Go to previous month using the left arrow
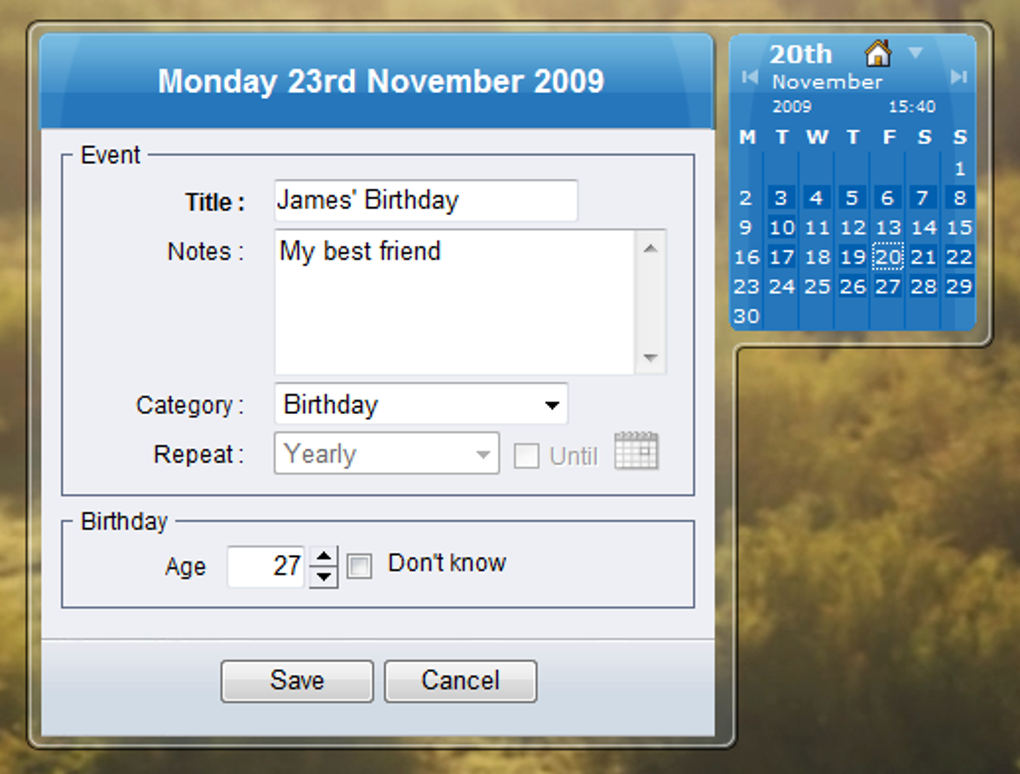This screenshot has height=774, width=1020. pos(750,77)
